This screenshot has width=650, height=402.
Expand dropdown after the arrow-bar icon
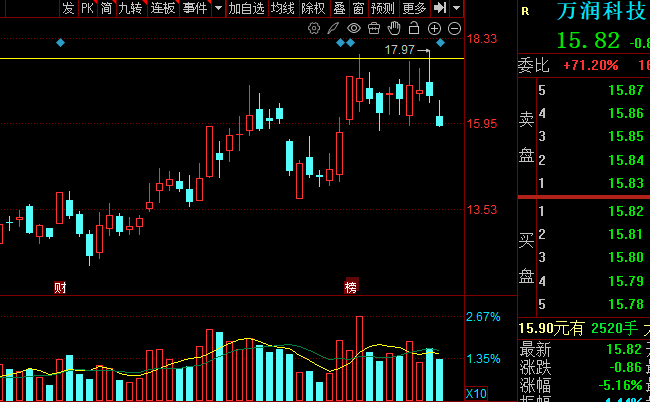click(x=456, y=8)
